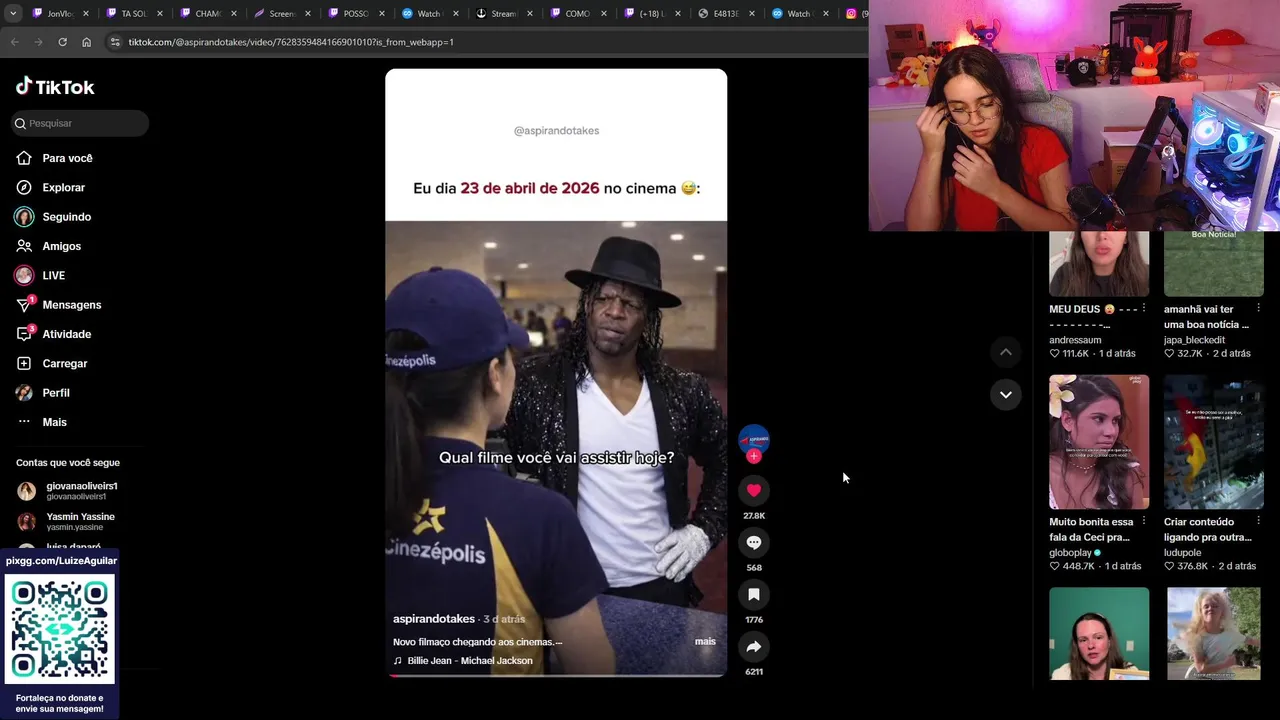This screenshot has height=720, width=1280.
Task: Open aspirandotakes username on video
Action: pyautogui.click(x=434, y=619)
